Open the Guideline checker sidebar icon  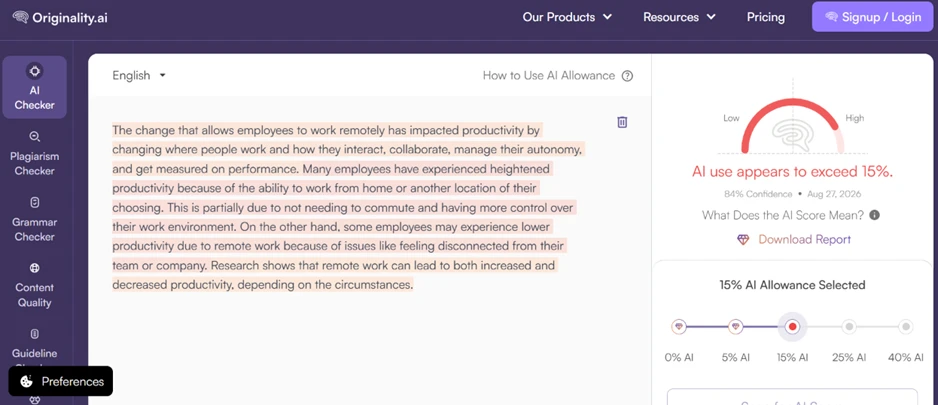[35, 333]
